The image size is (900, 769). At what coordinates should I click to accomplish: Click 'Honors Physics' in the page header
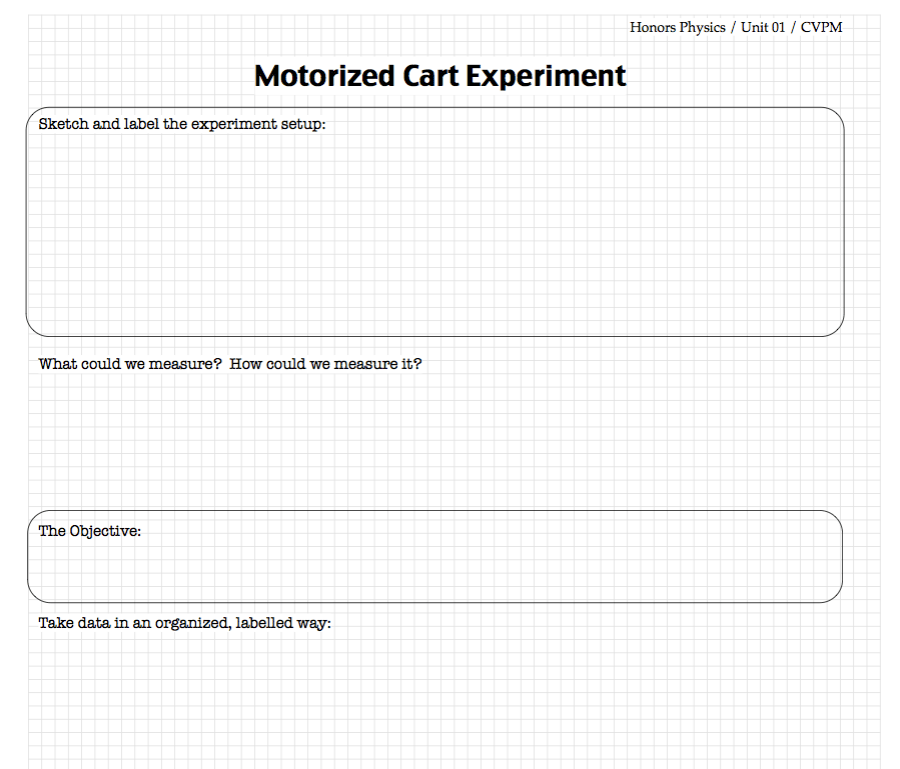click(677, 27)
